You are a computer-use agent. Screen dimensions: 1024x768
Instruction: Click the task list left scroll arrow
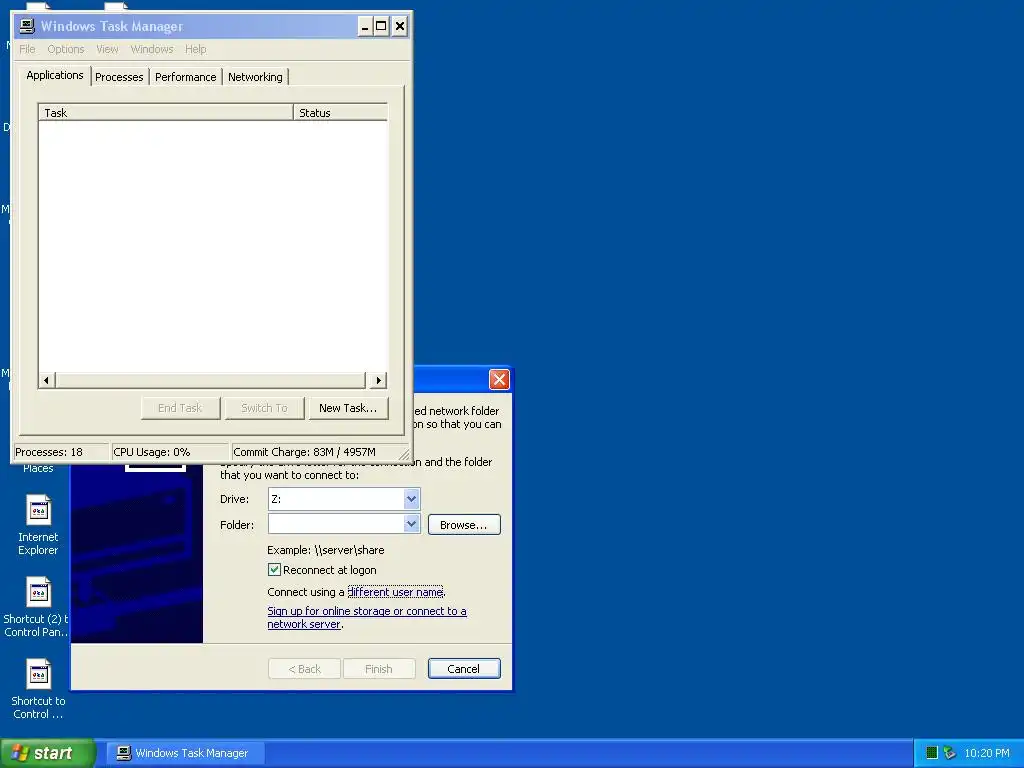pyautogui.click(x=46, y=380)
